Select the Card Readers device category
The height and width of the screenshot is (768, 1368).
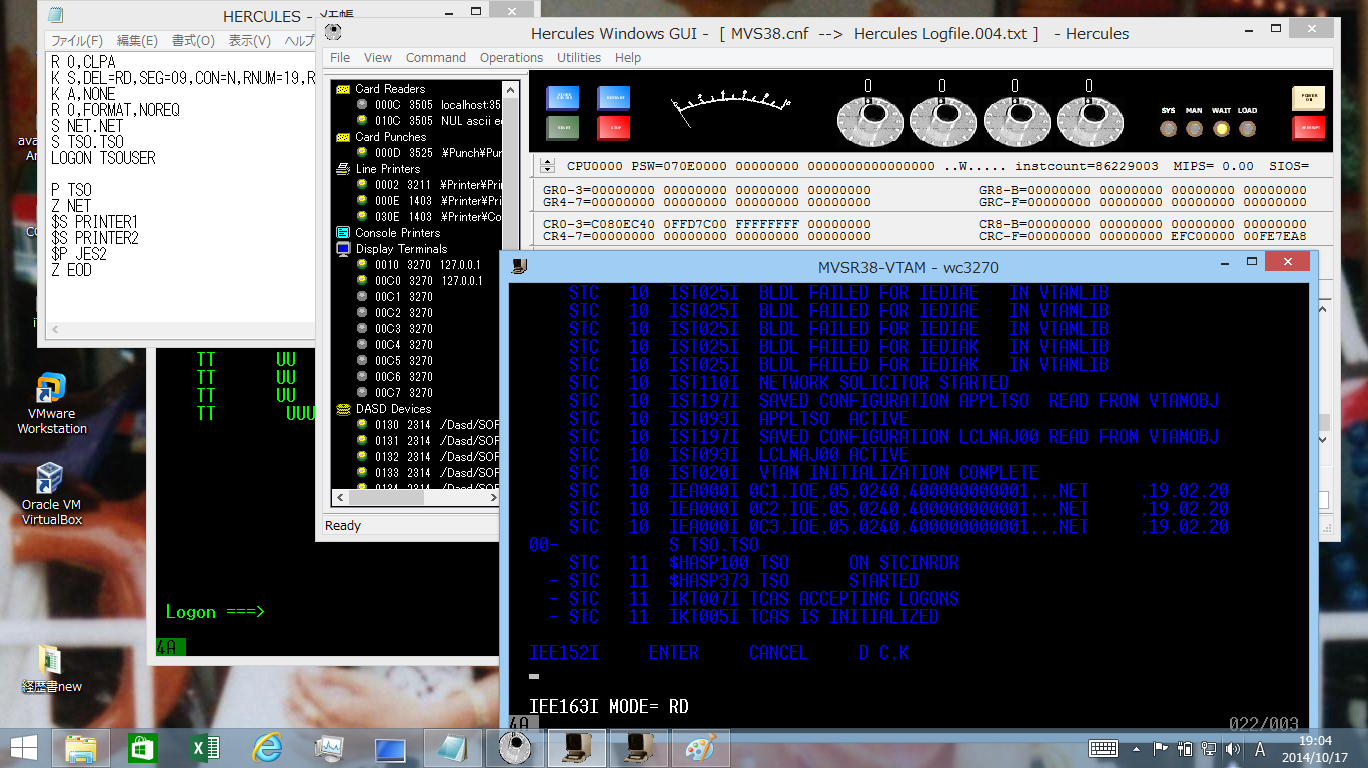(390, 89)
